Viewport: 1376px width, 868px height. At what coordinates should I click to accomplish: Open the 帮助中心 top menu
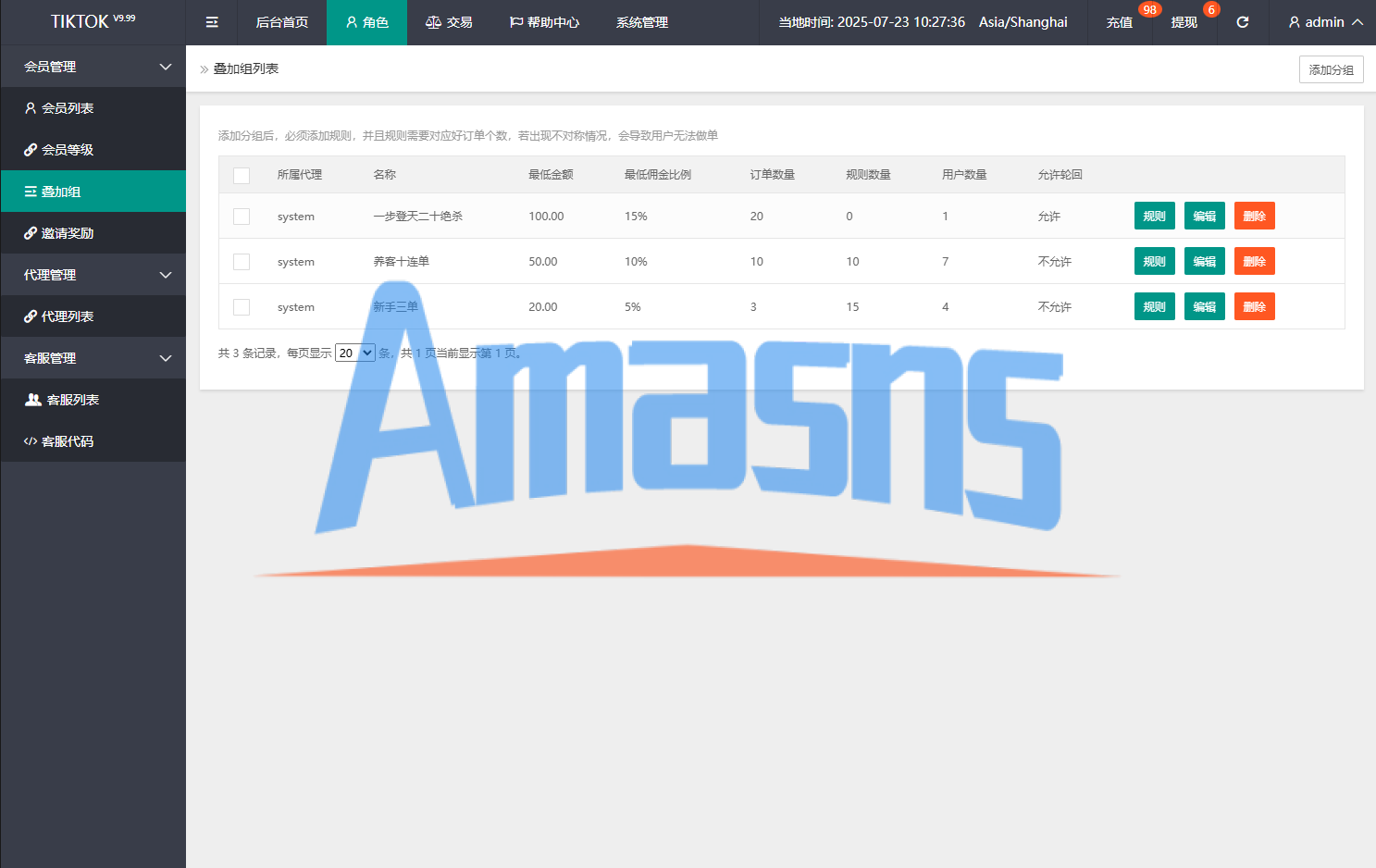pos(544,22)
